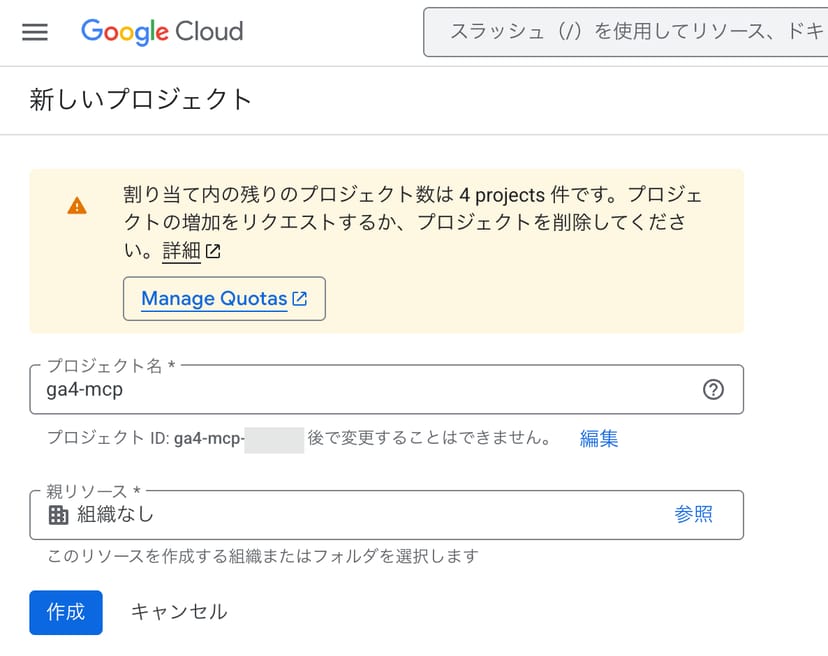Click the 作成 button to create project
Screen dimensions: 828x656
(65, 612)
